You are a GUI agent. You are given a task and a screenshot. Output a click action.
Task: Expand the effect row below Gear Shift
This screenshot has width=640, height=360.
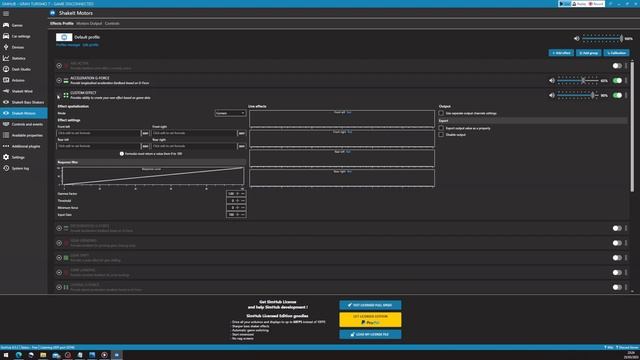point(59,272)
